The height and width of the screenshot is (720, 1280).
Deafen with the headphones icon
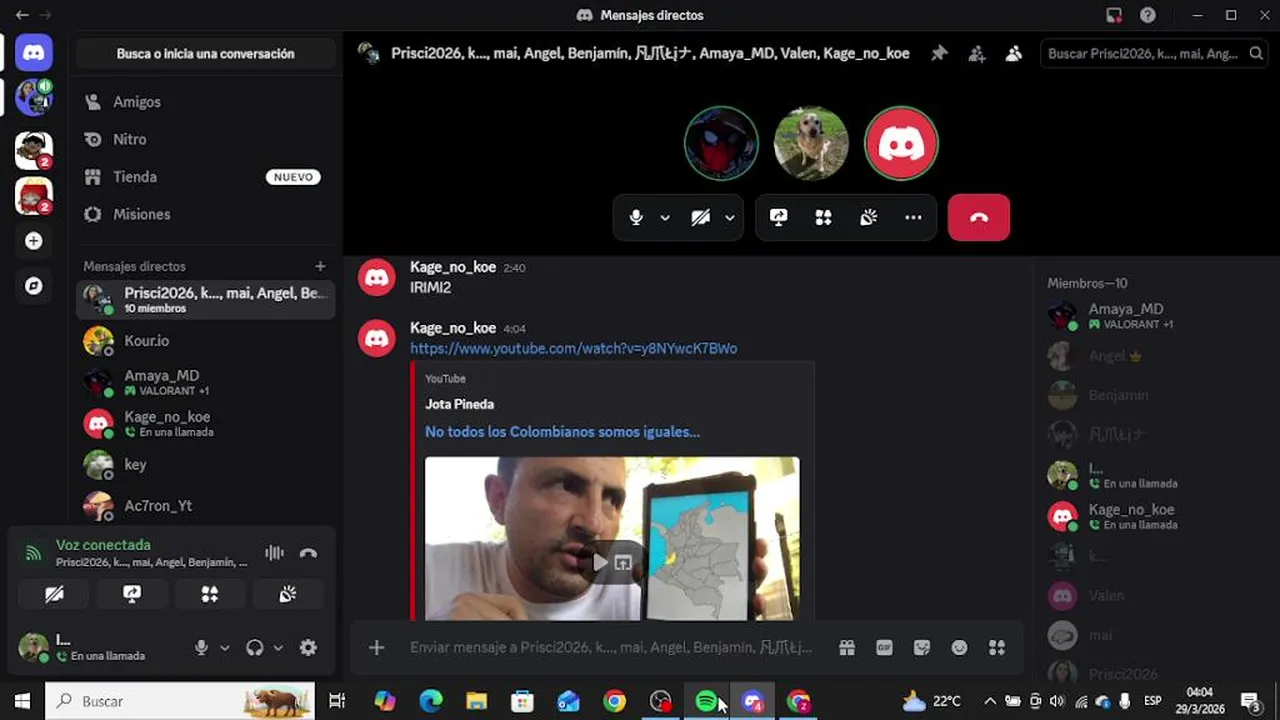point(254,647)
